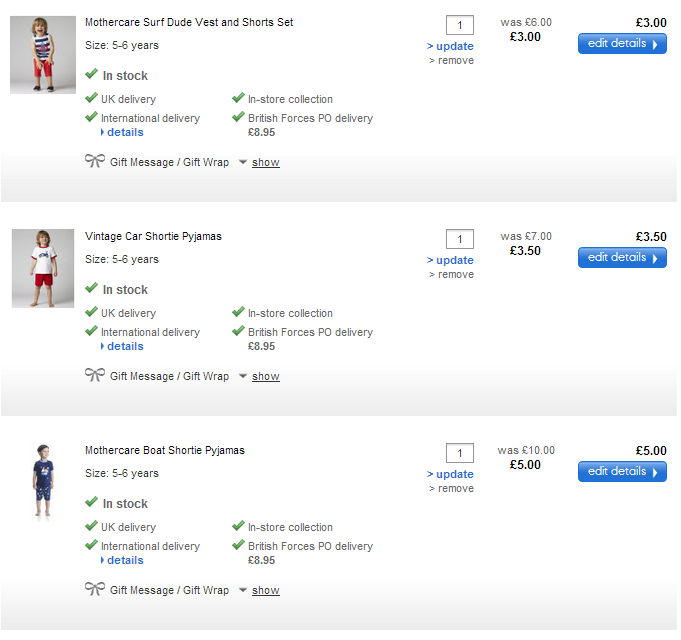
Task: View international delivery details for Vintage Car Pyjamas
Action: (x=124, y=346)
